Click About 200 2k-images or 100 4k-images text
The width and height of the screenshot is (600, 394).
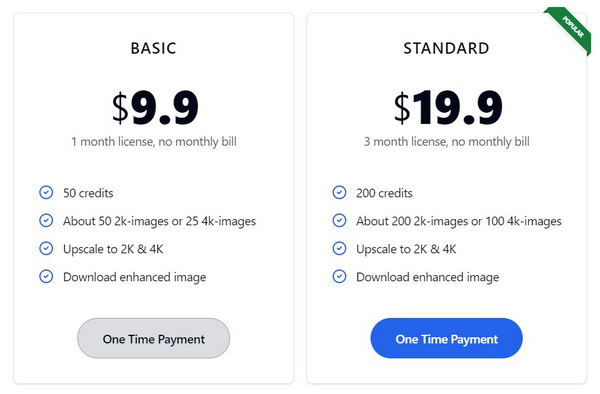pyautogui.click(x=459, y=221)
